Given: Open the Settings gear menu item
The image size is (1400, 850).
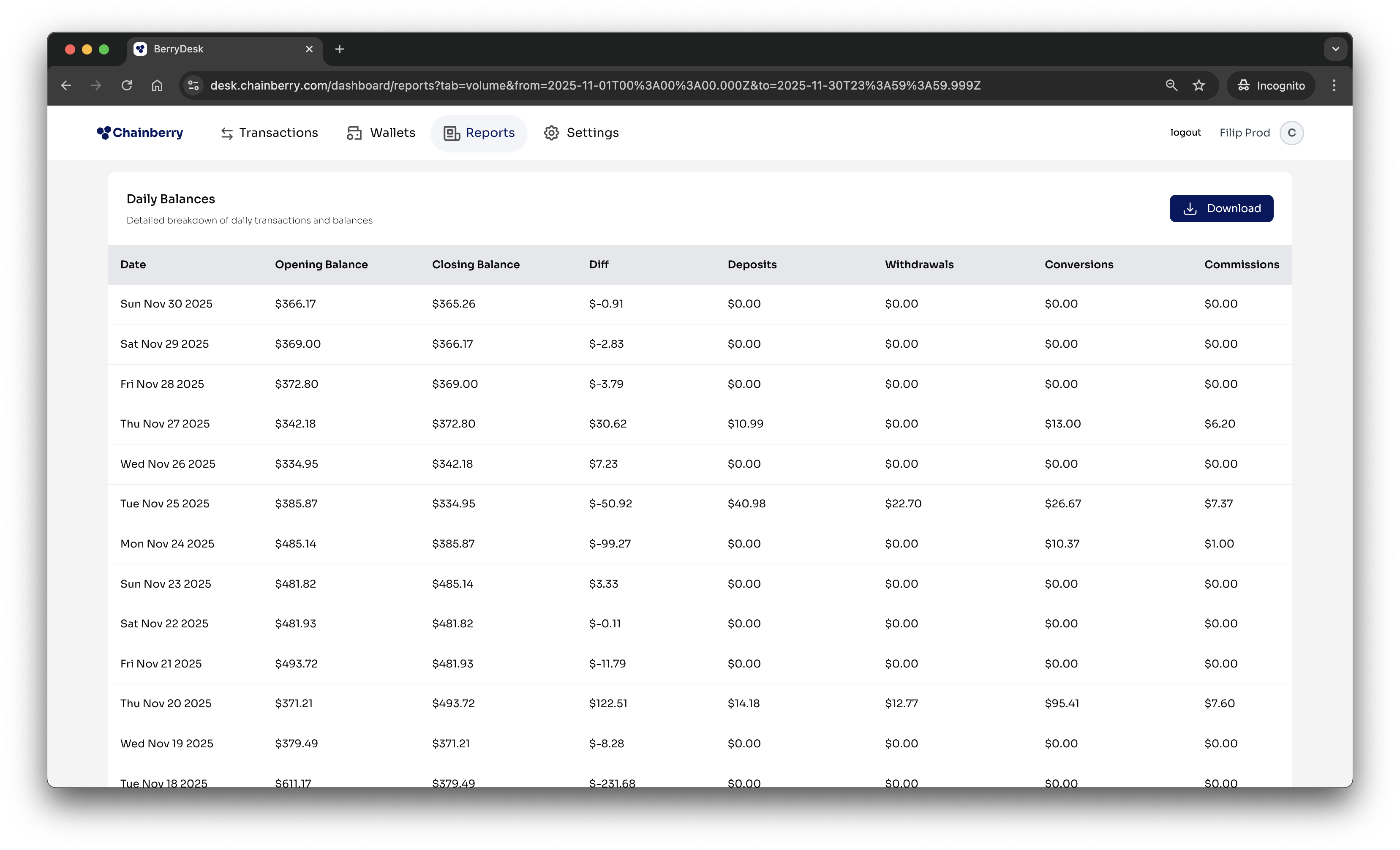Looking at the screenshot, I should pyautogui.click(x=581, y=133).
